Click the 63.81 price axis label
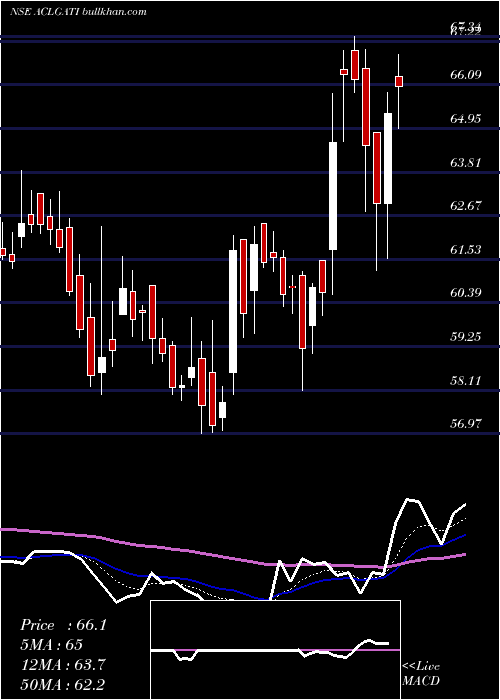Image resolution: width=500 pixels, height=700 pixels. 466,162
